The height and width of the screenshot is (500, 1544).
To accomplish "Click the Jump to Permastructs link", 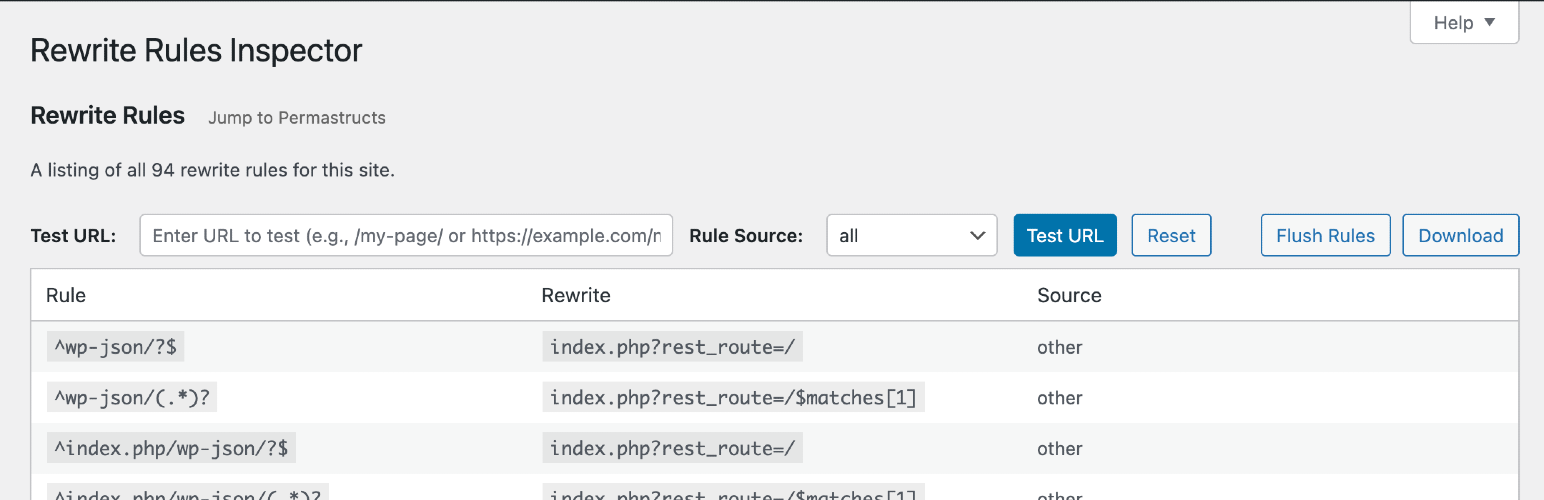I will tap(297, 118).
